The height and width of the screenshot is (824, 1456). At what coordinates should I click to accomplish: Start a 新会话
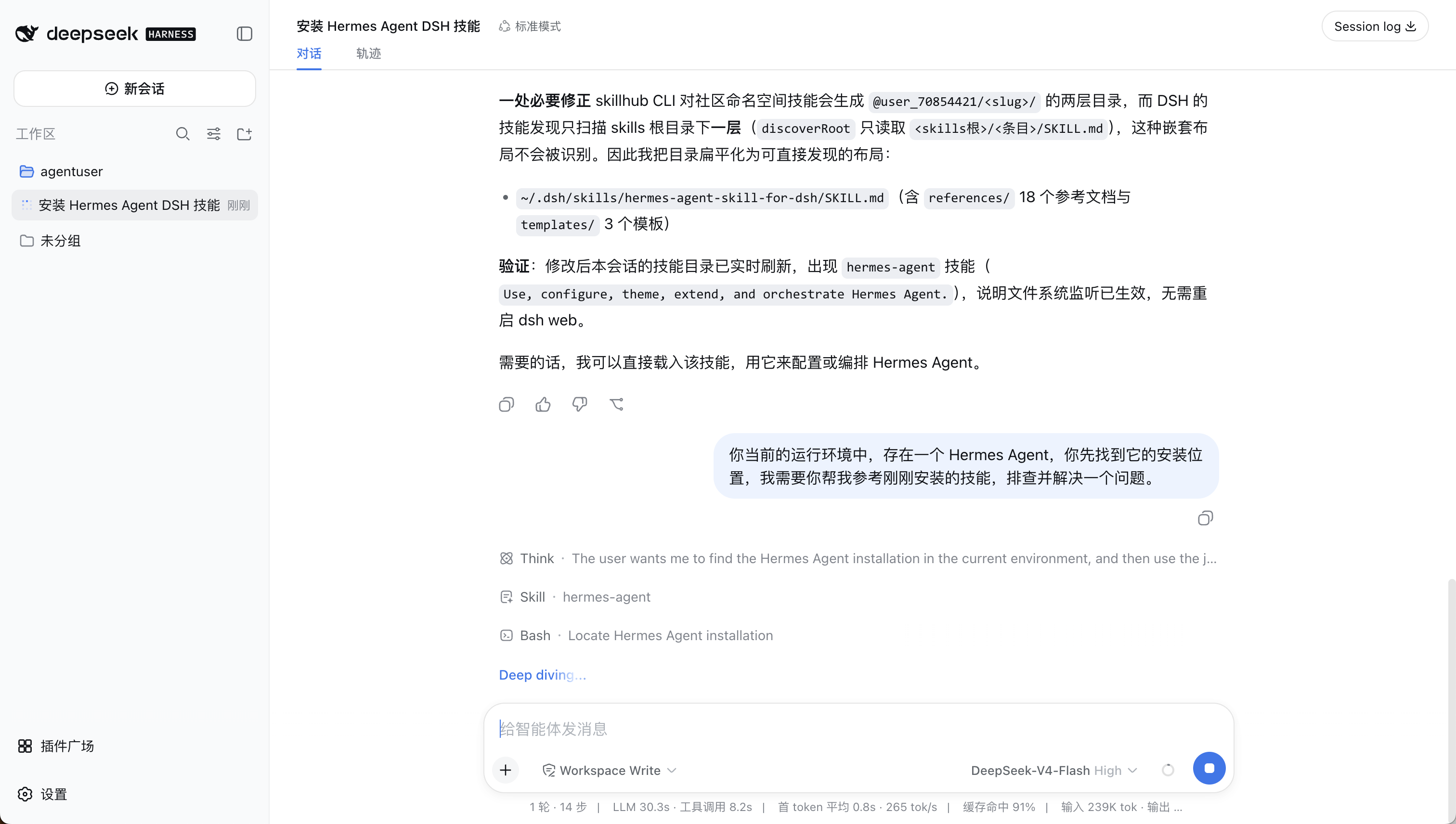[x=135, y=88]
